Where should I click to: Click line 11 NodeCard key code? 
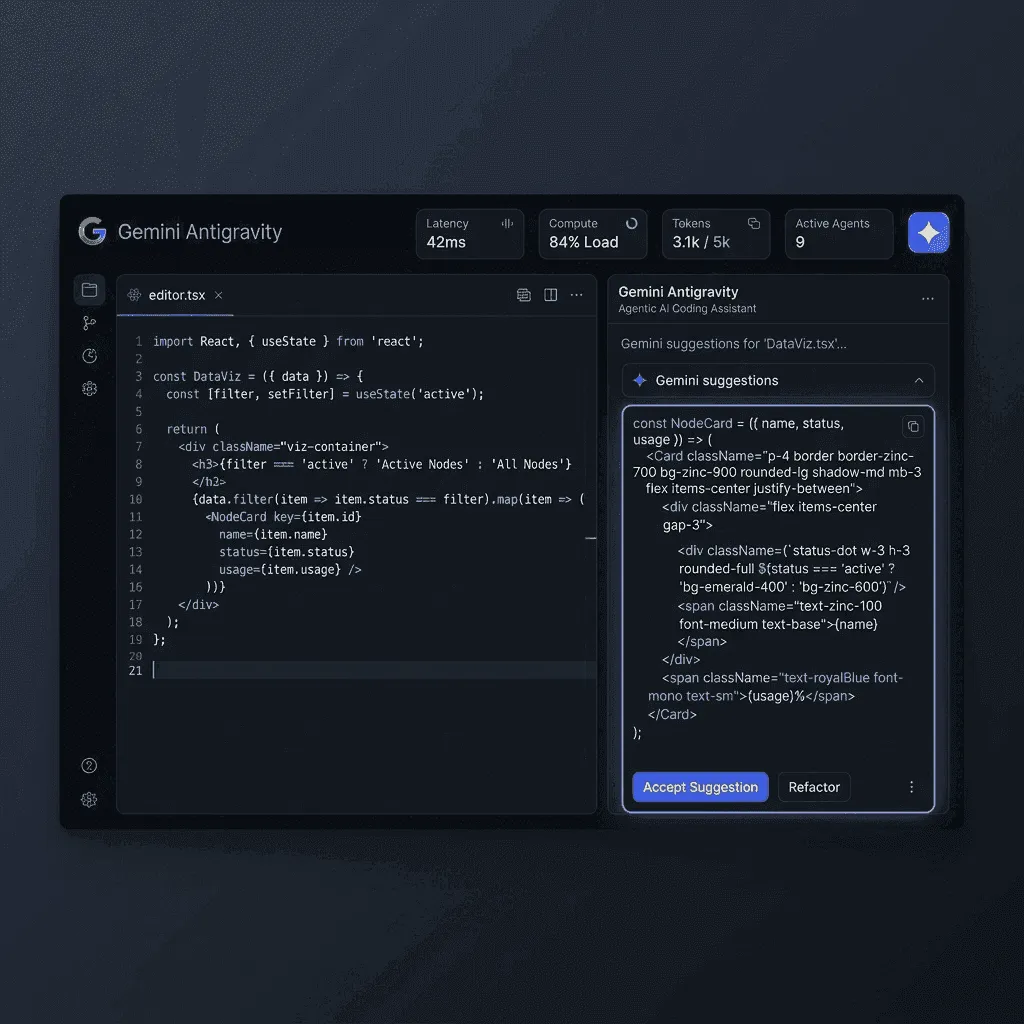click(x=283, y=517)
